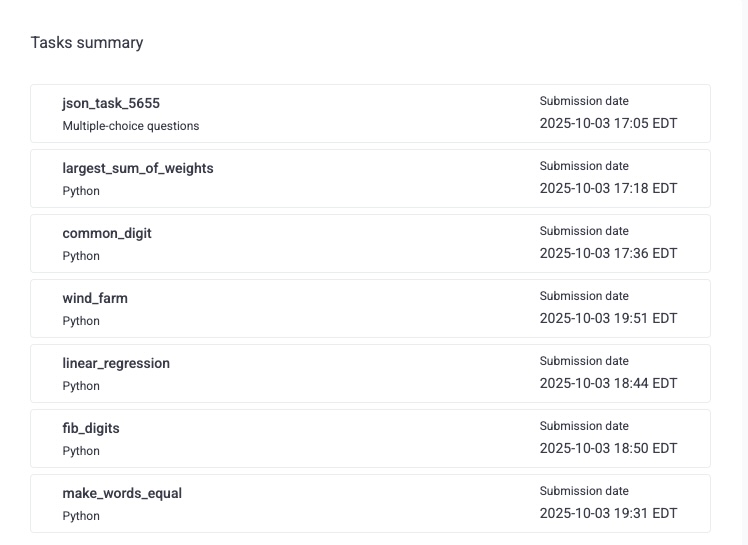Click Python label under fib_digits
The image size is (748, 545).
pos(81,451)
